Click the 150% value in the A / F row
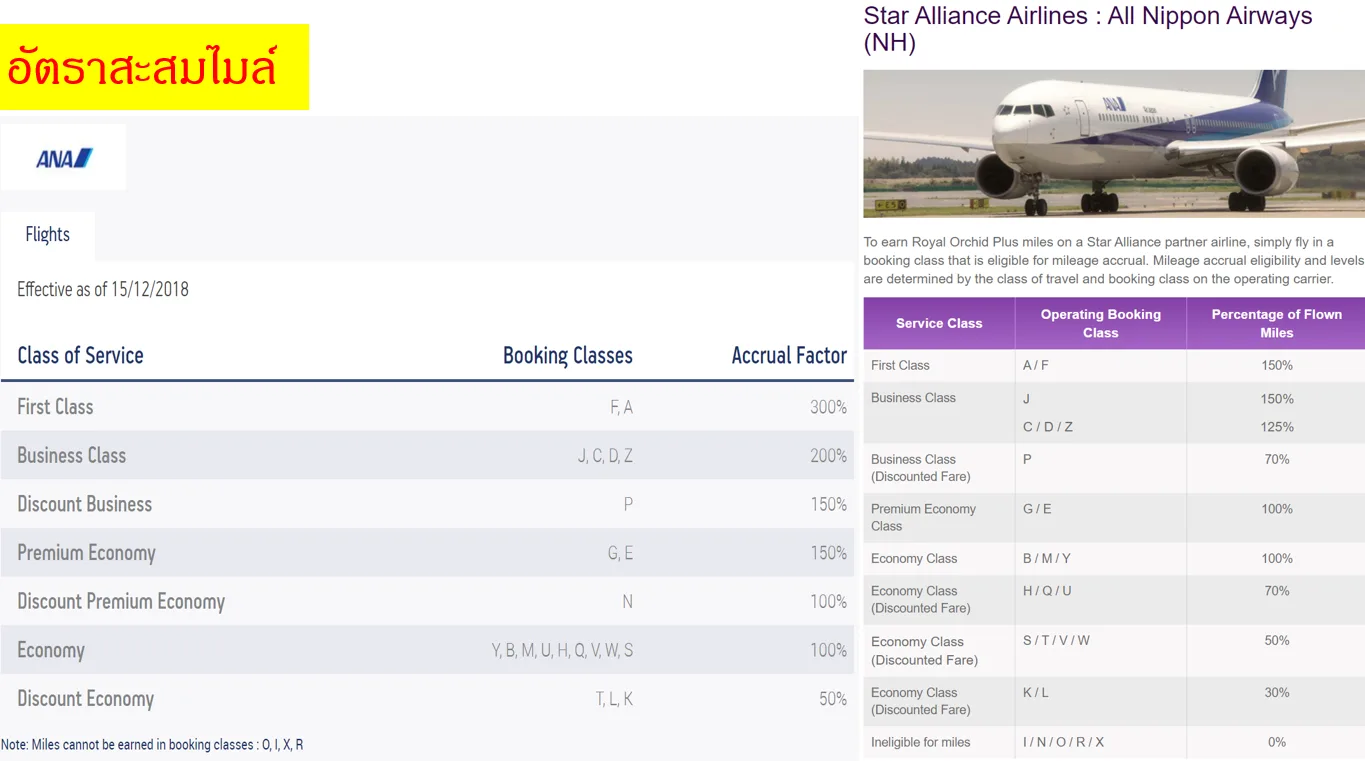The image size is (1365, 761). pos(1277,366)
